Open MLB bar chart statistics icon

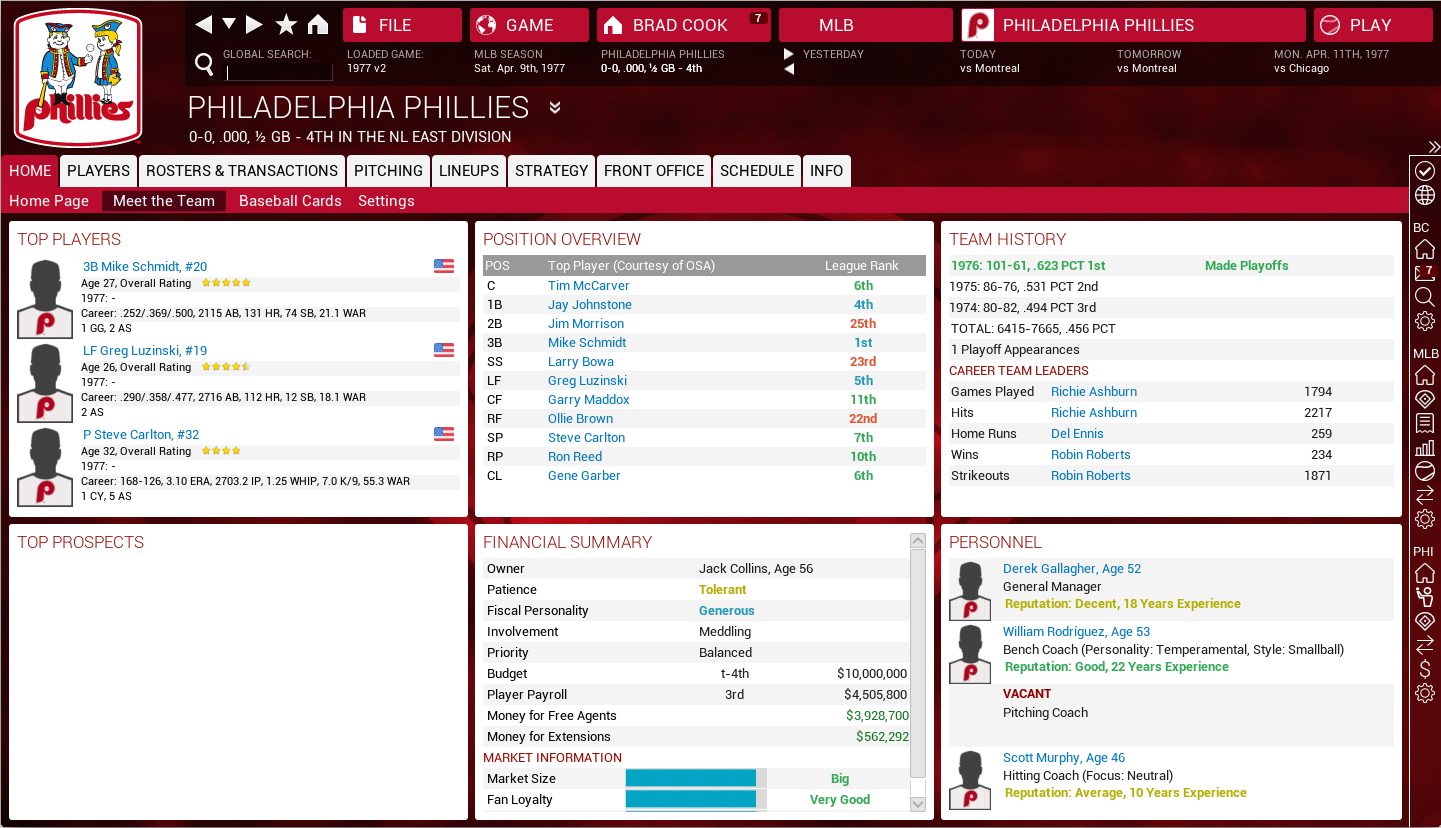click(1425, 447)
